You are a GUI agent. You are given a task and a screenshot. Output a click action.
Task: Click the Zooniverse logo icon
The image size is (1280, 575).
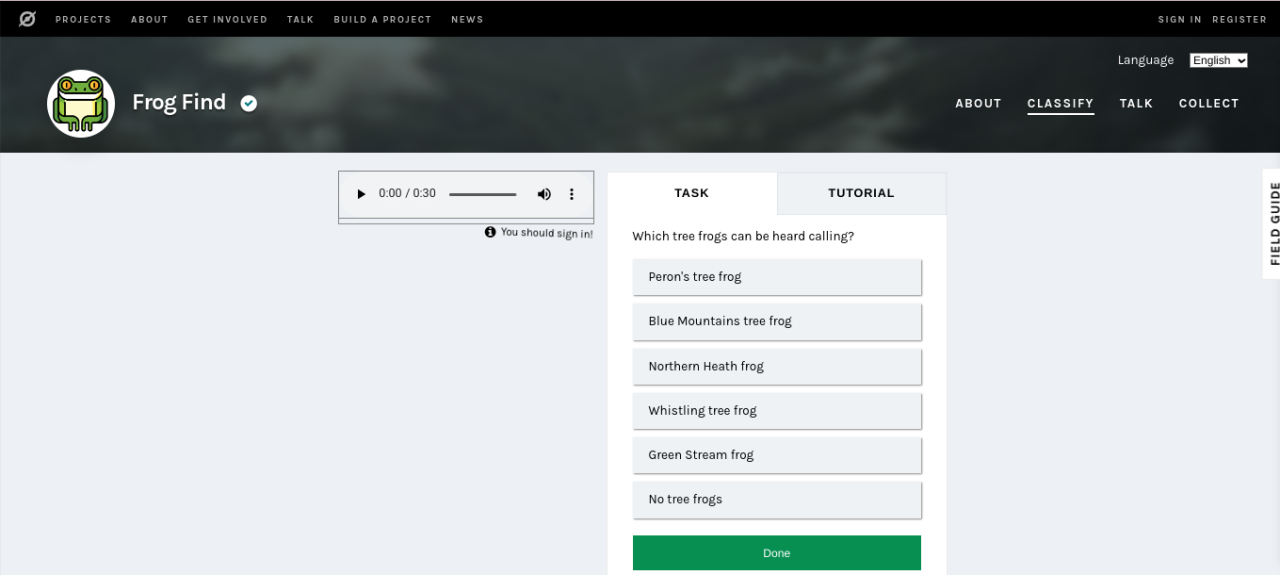pyautogui.click(x=27, y=19)
